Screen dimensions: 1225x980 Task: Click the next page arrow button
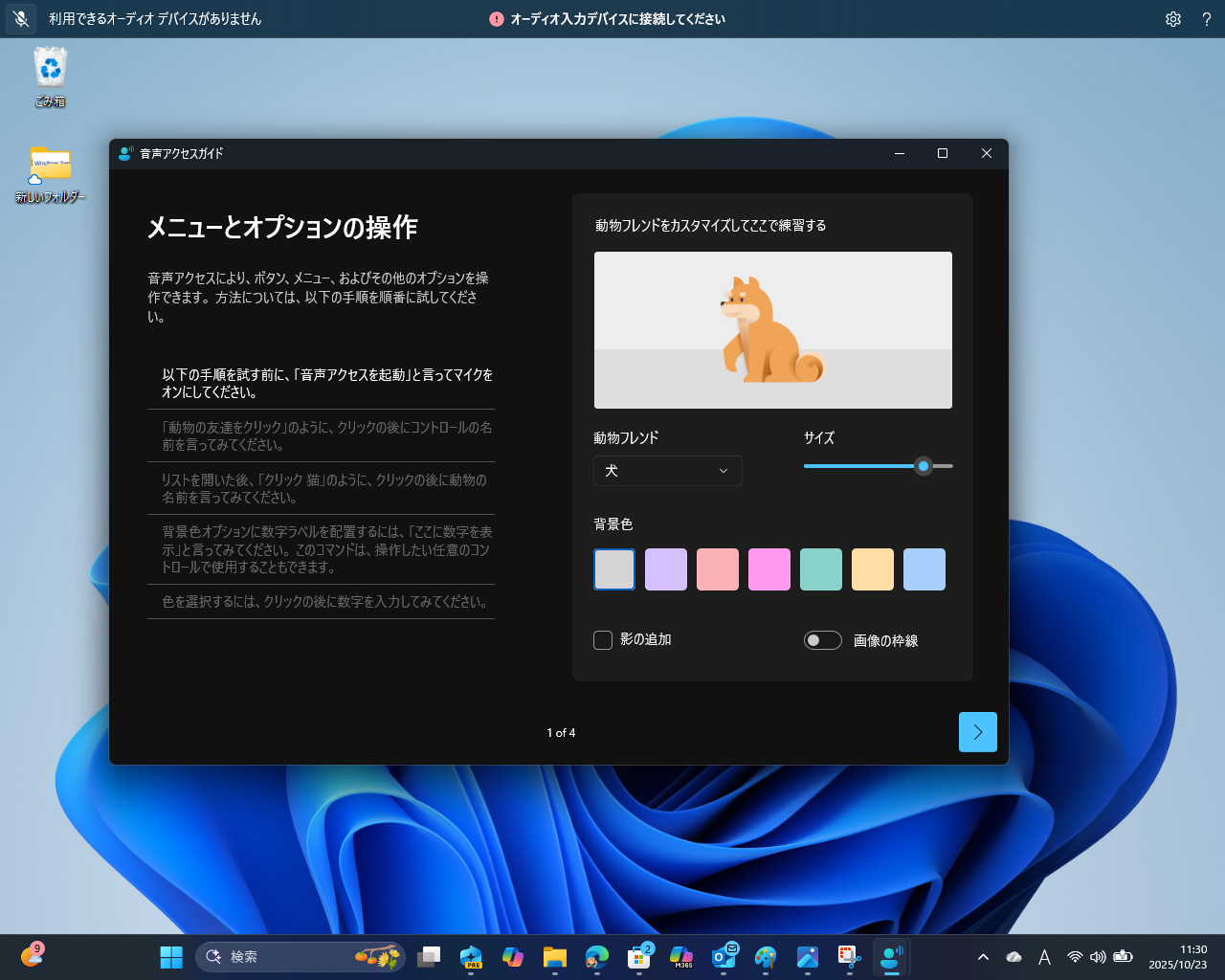(977, 732)
